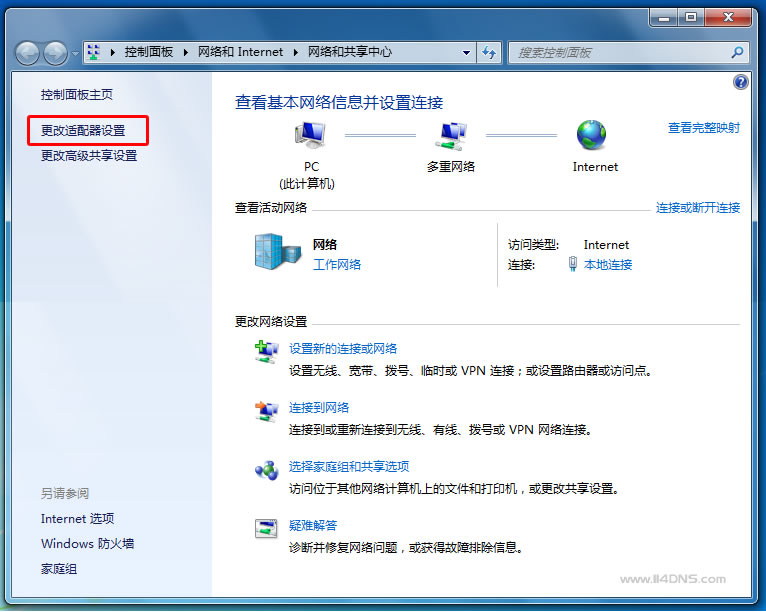Open the 连接或断开连接 link

(x=698, y=208)
